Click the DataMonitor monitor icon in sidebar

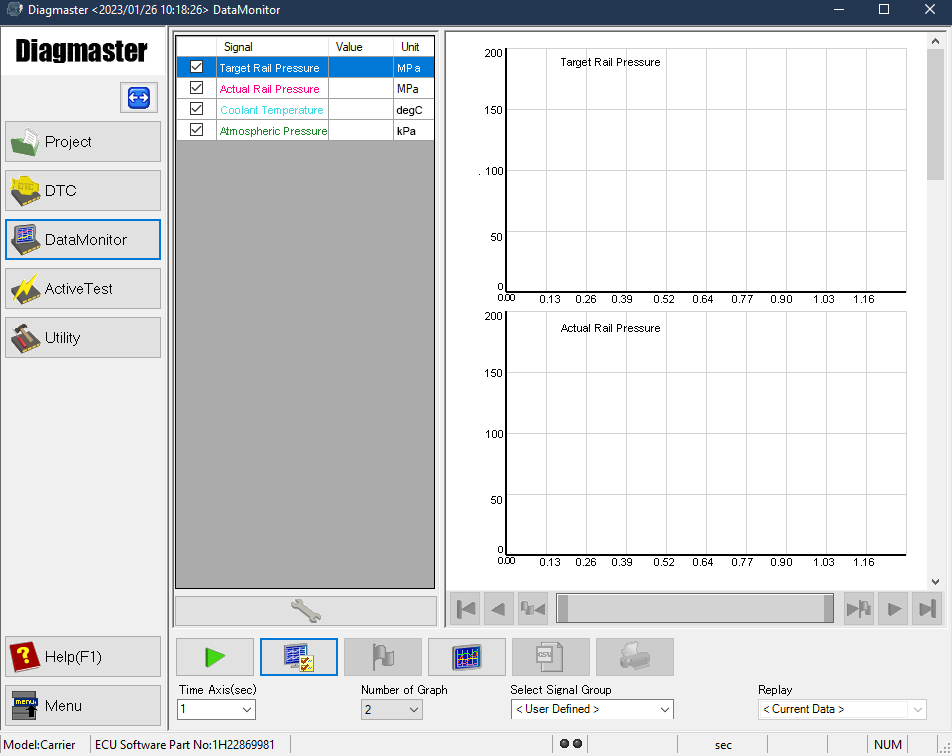click(x=25, y=240)
